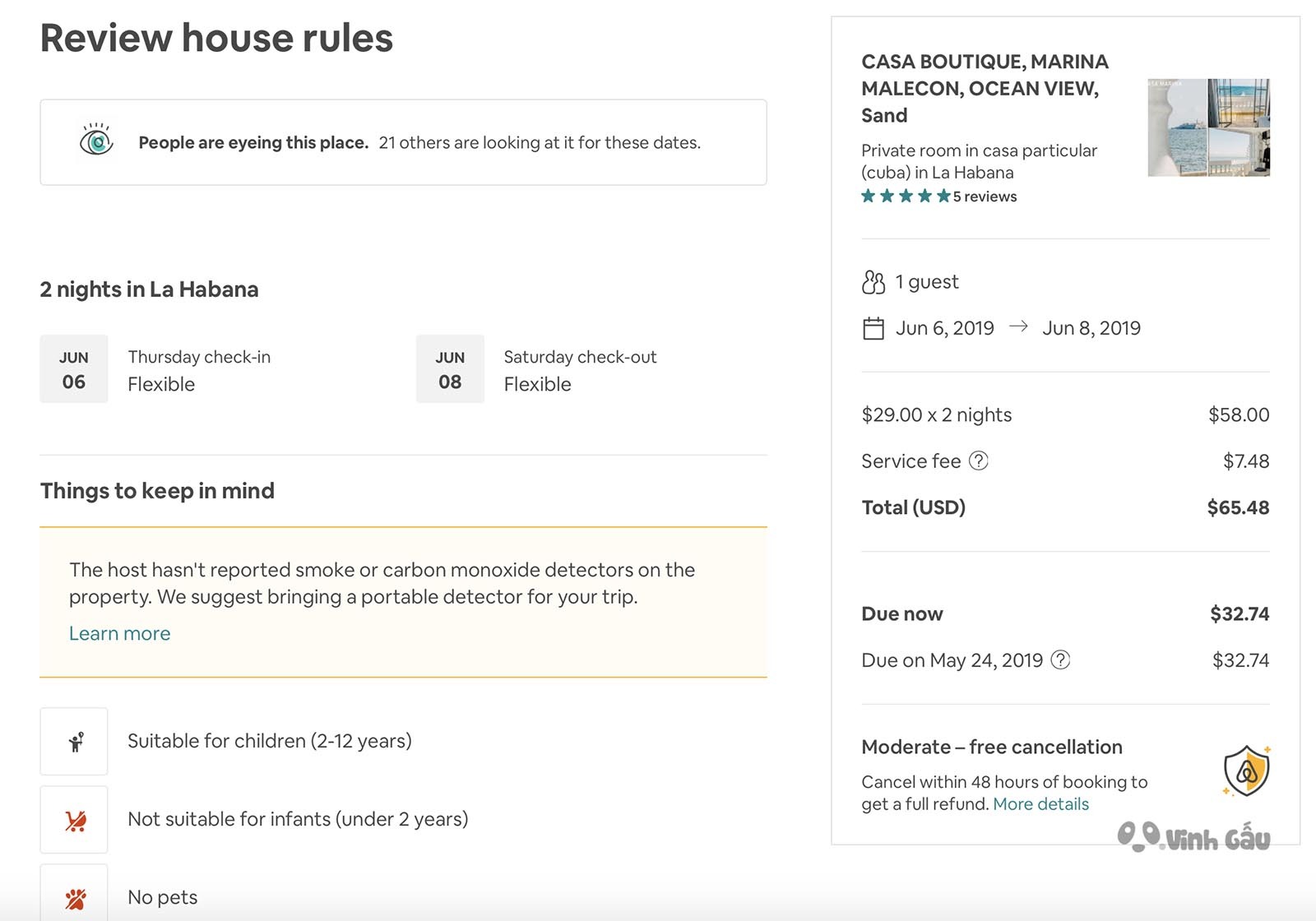Viewport: 1316px width, 921px height.
Task: Click the Airbnb shield cancellation icon
Action: point(1247,771)
